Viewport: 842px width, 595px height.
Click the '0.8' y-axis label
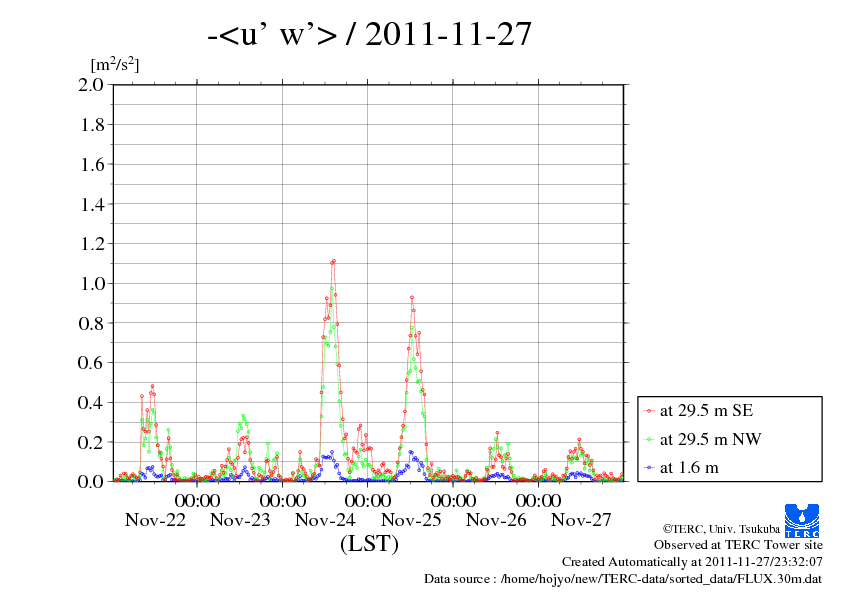click(91, 323)
